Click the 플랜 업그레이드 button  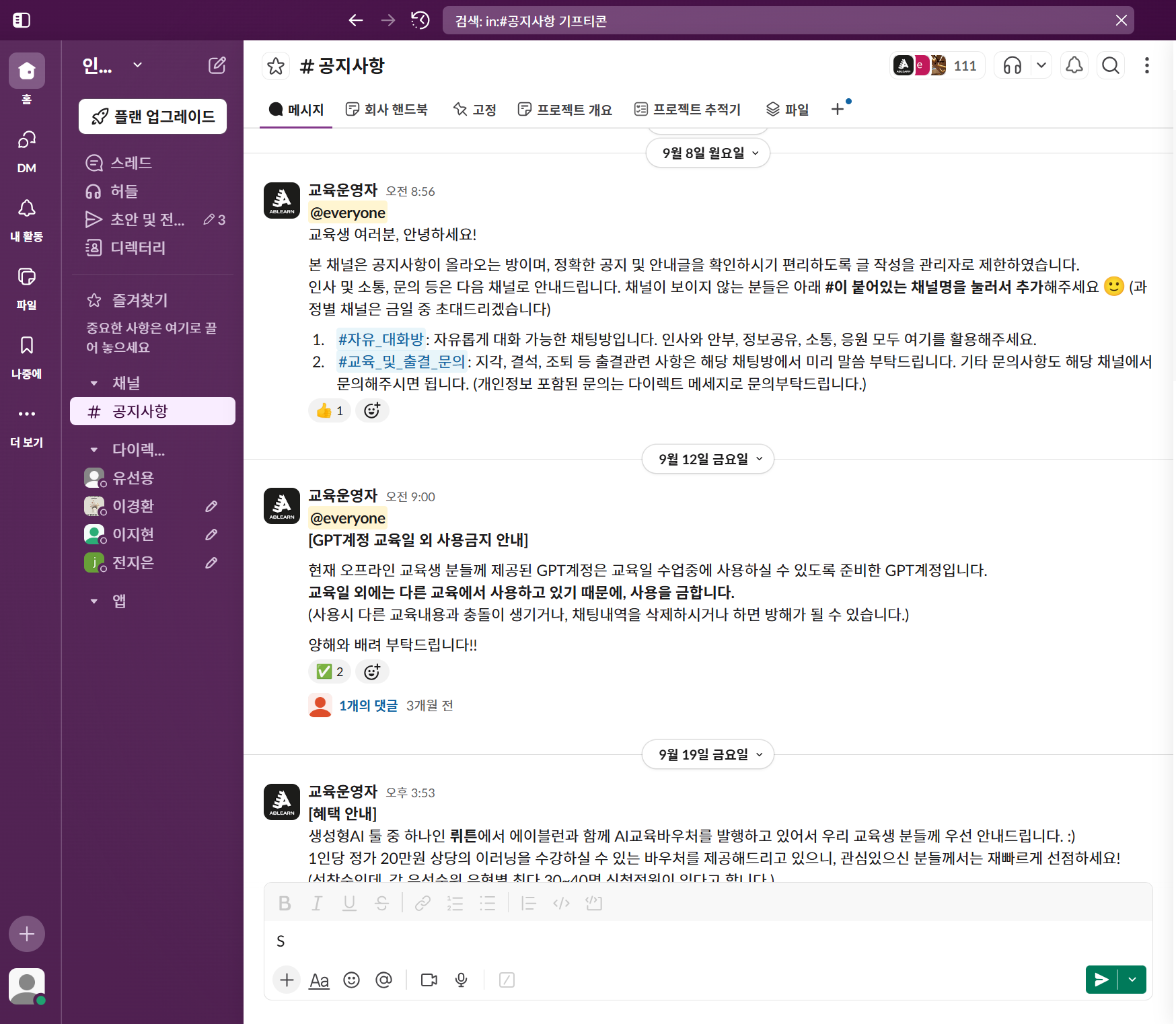153,116
